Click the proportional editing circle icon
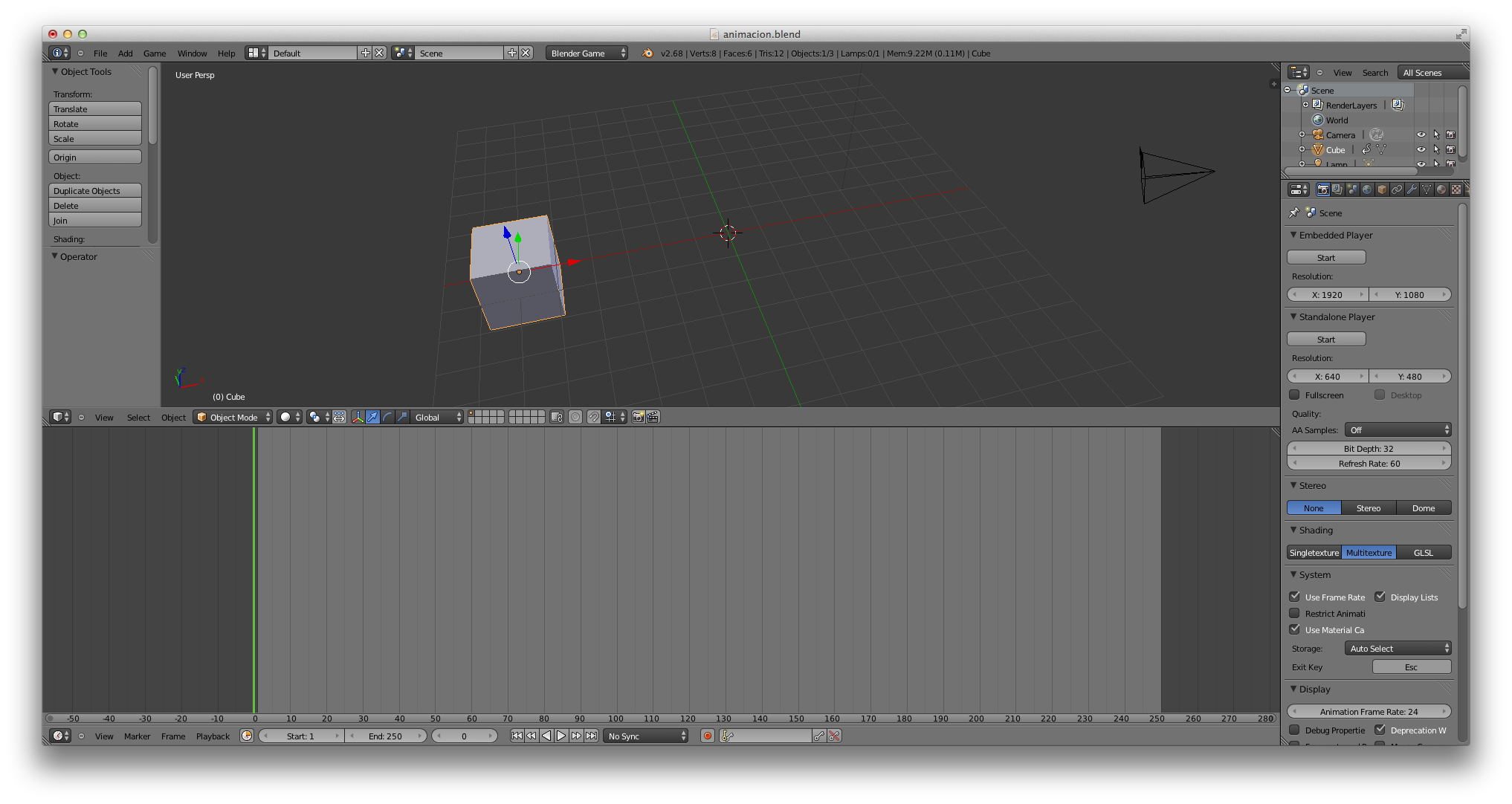1512x804 pixels. tap(575, 418)
